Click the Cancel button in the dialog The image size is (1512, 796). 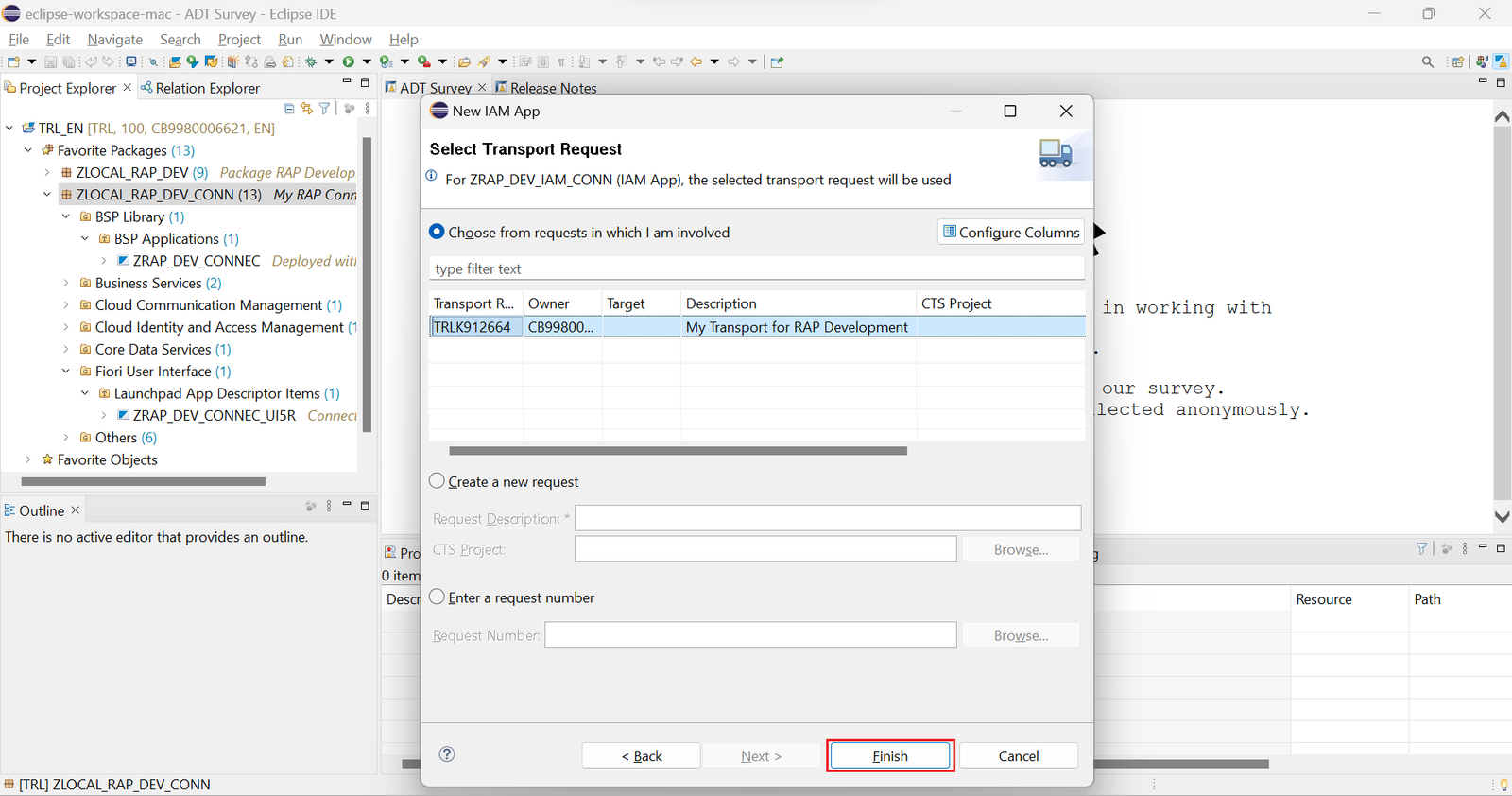(x=1019, y=755)
